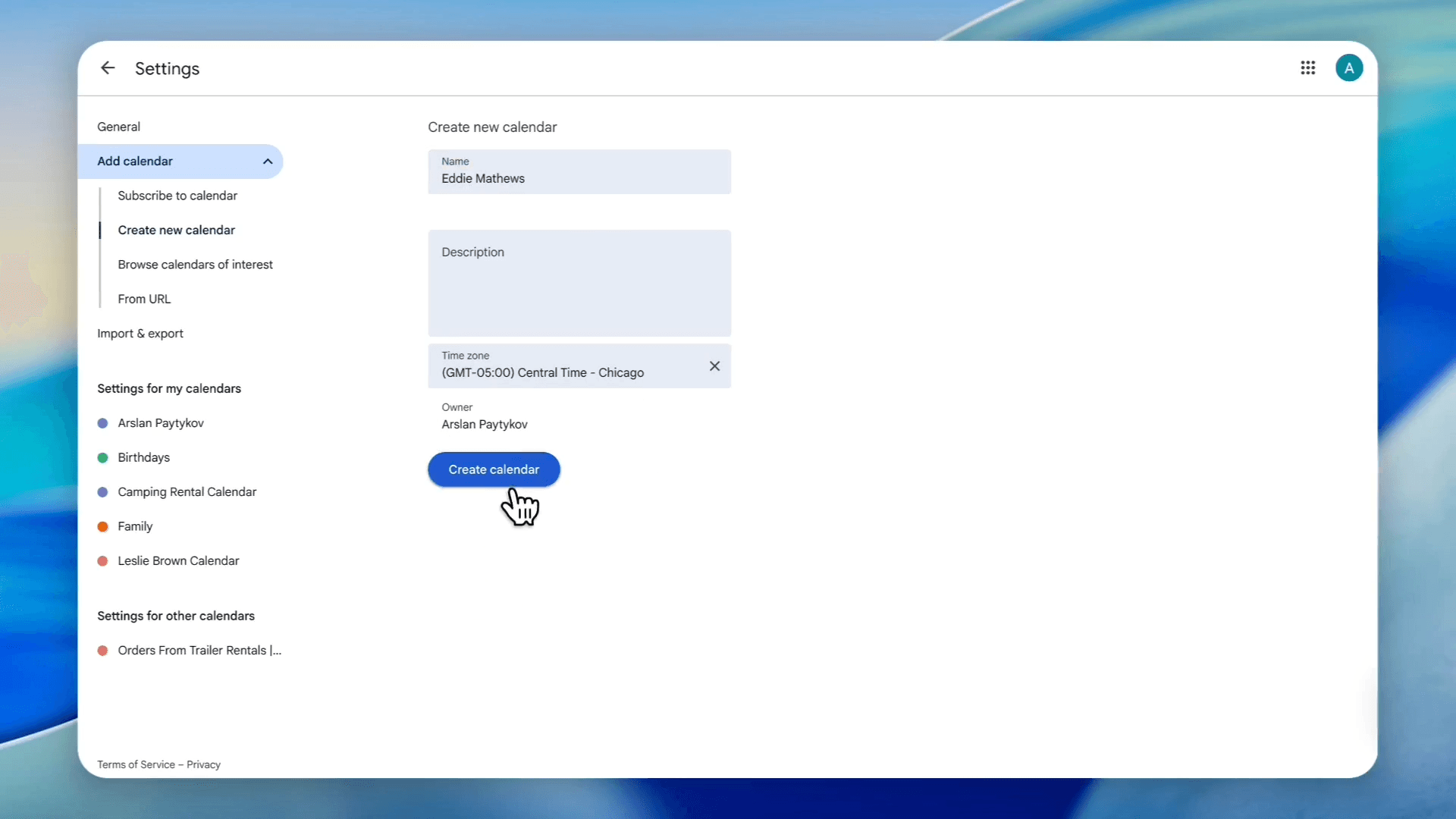This screenshot has height=819, width=1456.
Task: Open Leslie Brown Calendar settings
Action: [178, 561]
